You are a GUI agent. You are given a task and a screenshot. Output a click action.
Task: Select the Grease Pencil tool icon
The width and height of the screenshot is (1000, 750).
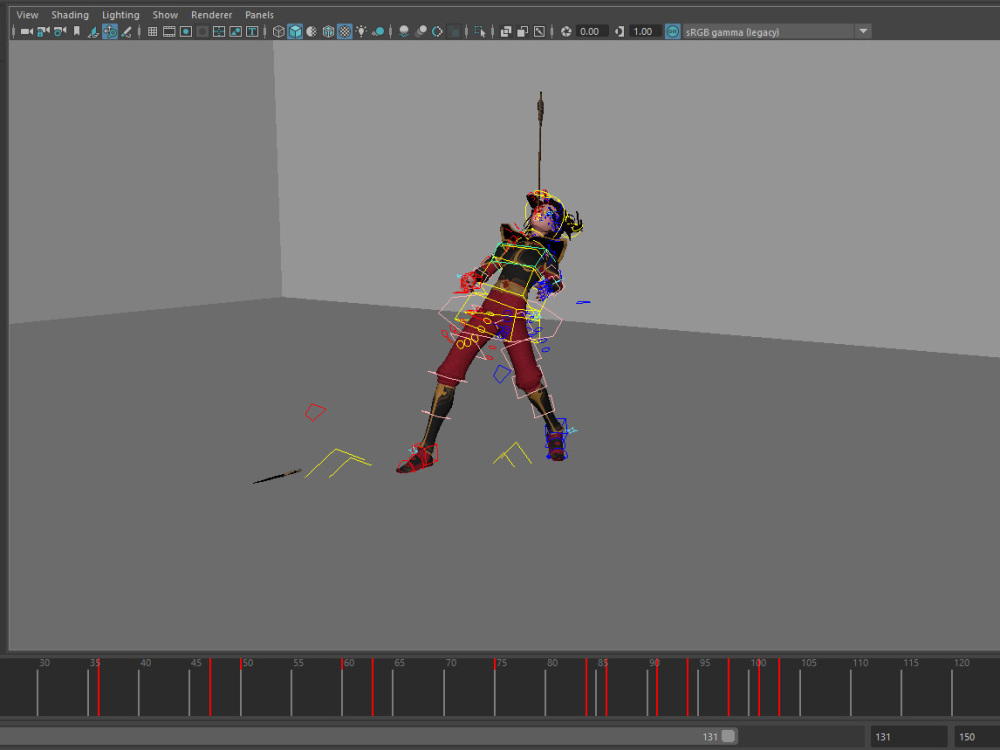[126, 31]
